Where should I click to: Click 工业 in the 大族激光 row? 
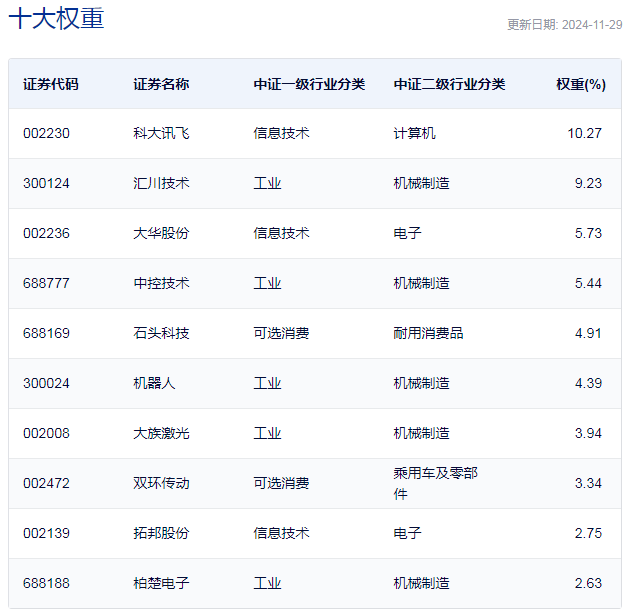click(267, 434)
